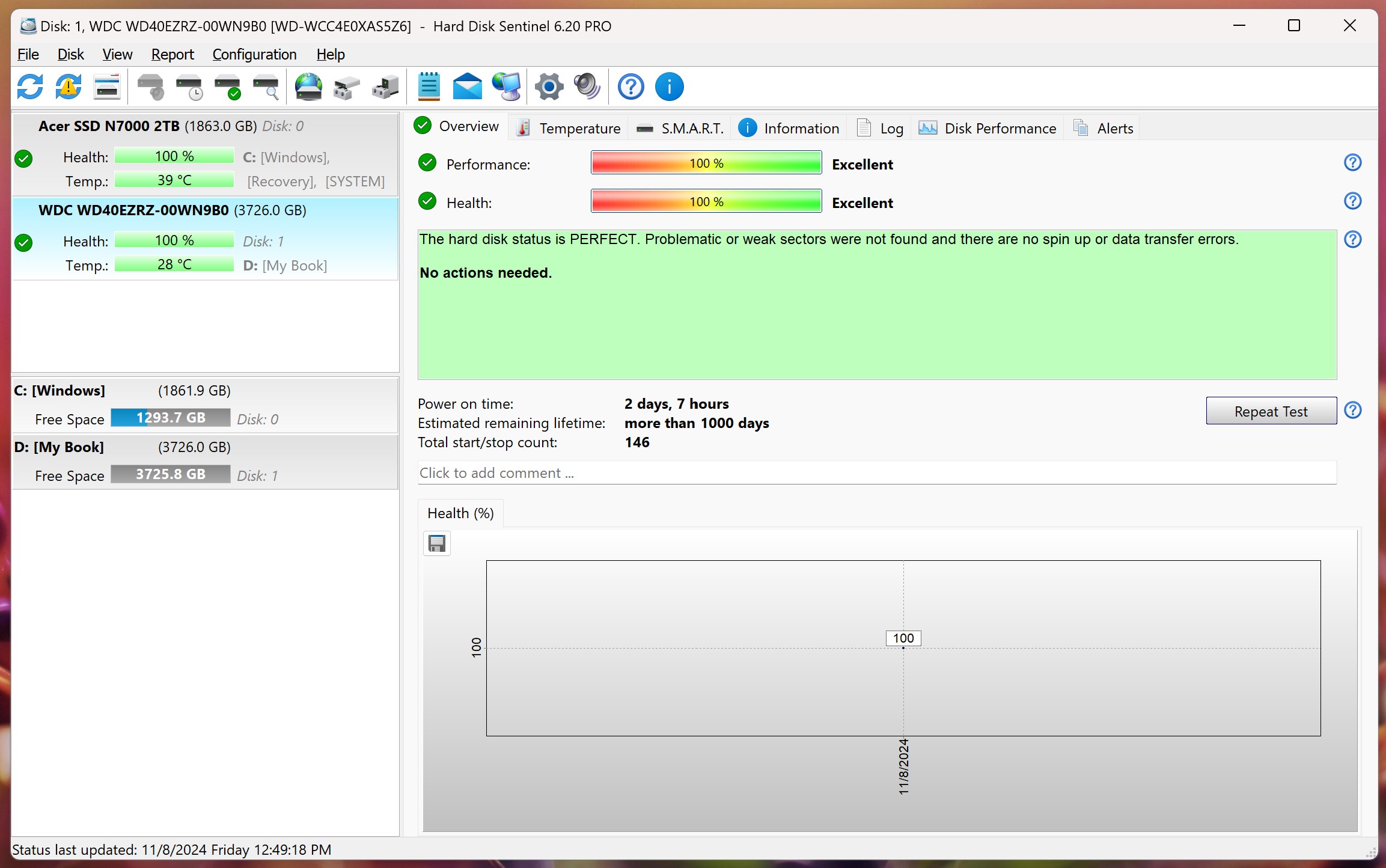1386x868 pixels.
Task: Click the Health 100 % gradient bar
Action: point(706,201)
